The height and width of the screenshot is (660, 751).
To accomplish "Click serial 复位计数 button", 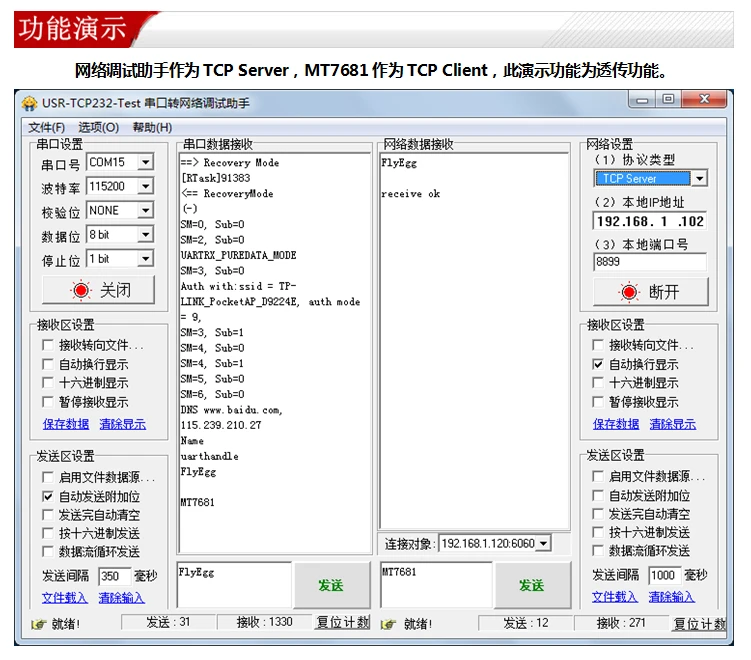I will (x=342, y=622).
